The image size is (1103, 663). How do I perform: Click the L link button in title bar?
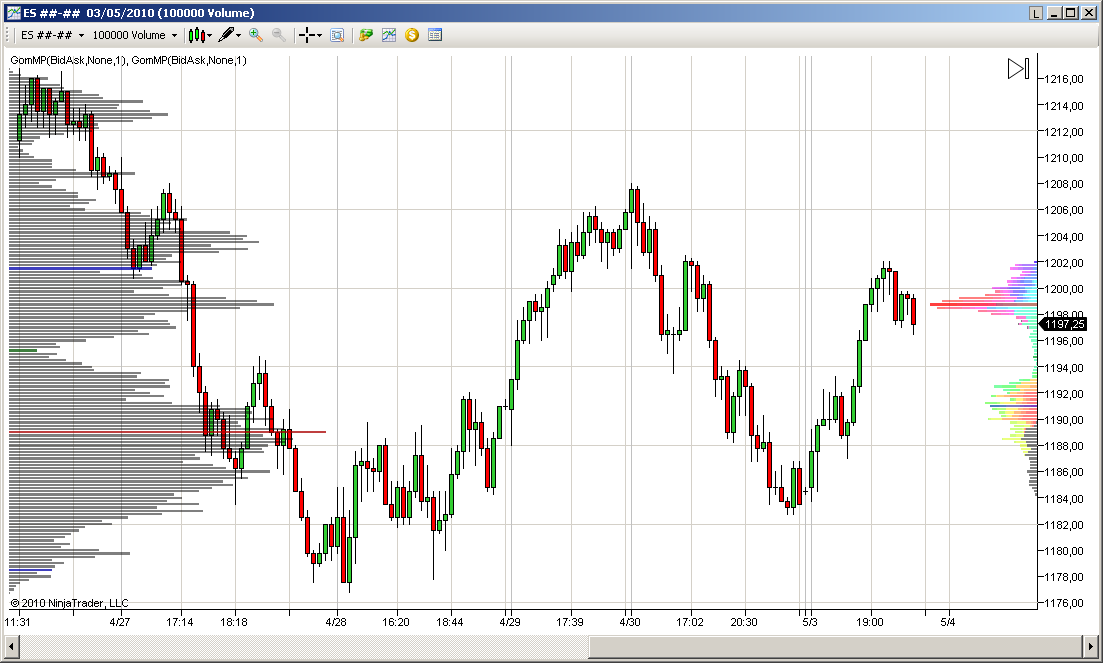pos(1035,13)
